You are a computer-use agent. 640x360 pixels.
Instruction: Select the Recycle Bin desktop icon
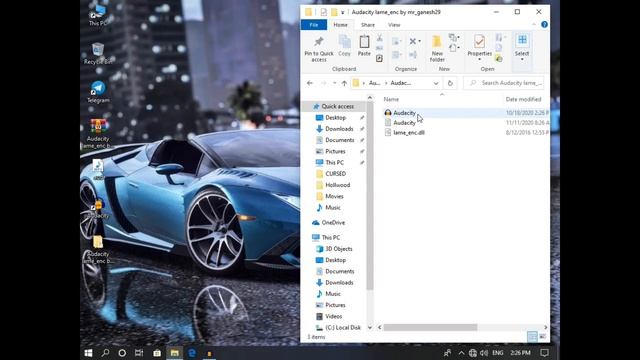(98, 53)
